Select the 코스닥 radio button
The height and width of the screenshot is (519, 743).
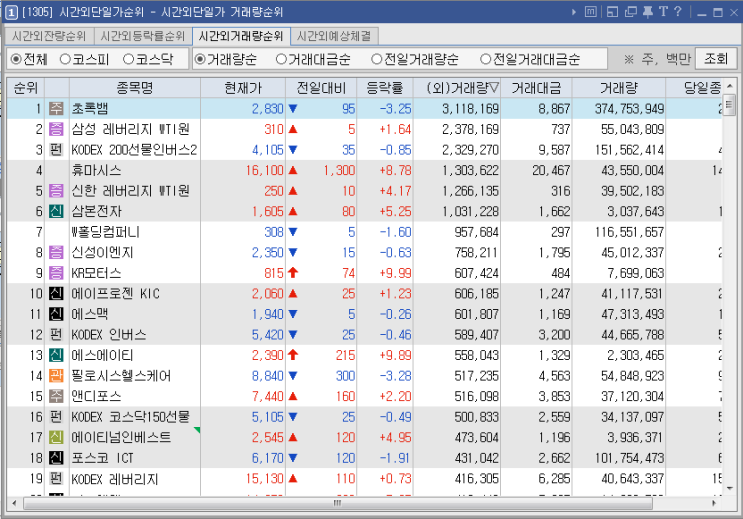pos(128,59)
